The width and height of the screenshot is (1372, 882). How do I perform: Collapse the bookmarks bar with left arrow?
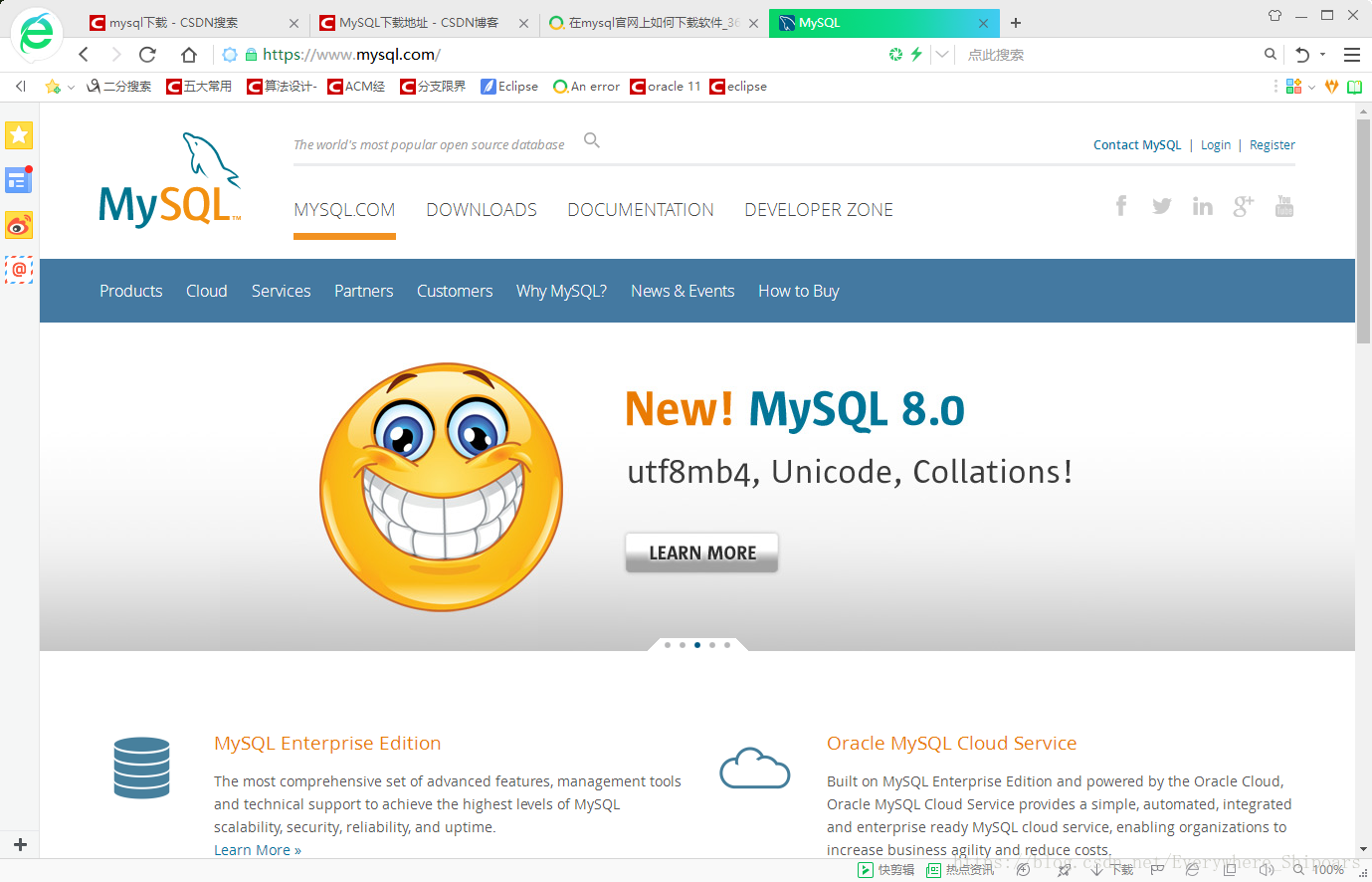(20, 87)
